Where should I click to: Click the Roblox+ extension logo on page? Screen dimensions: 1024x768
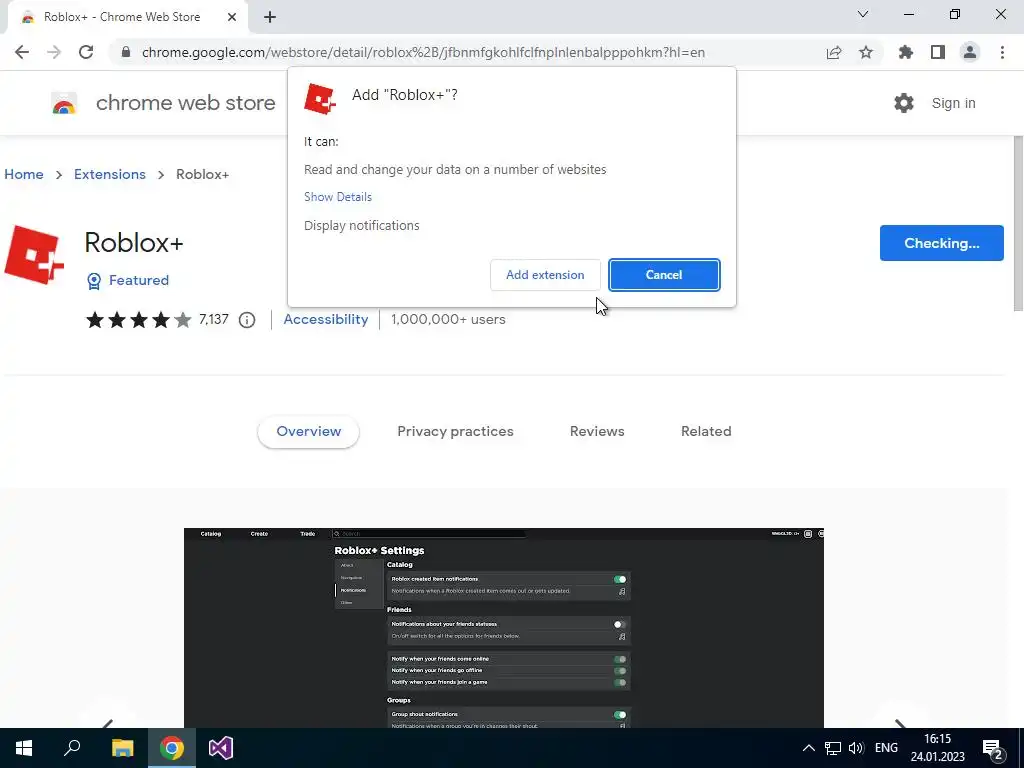(x=34, y=255)
